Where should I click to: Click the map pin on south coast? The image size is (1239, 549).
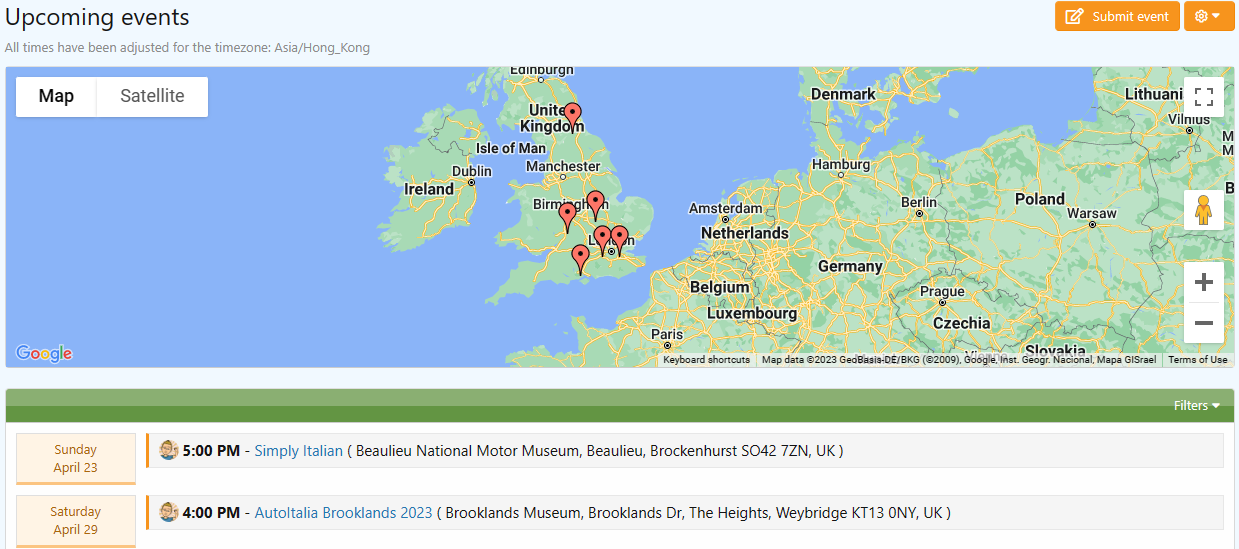(x=580, y=259)
